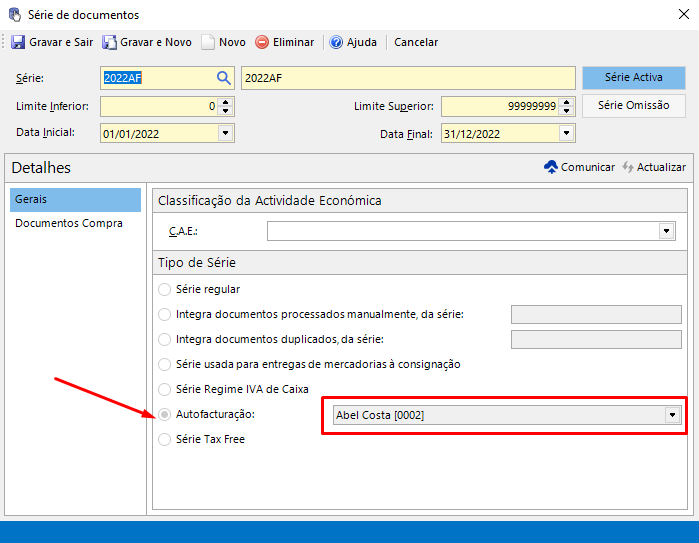Click the Novo blank document icon
This screenshot has width=699, height=543.
pyautogui.click(x=208, y=42)
